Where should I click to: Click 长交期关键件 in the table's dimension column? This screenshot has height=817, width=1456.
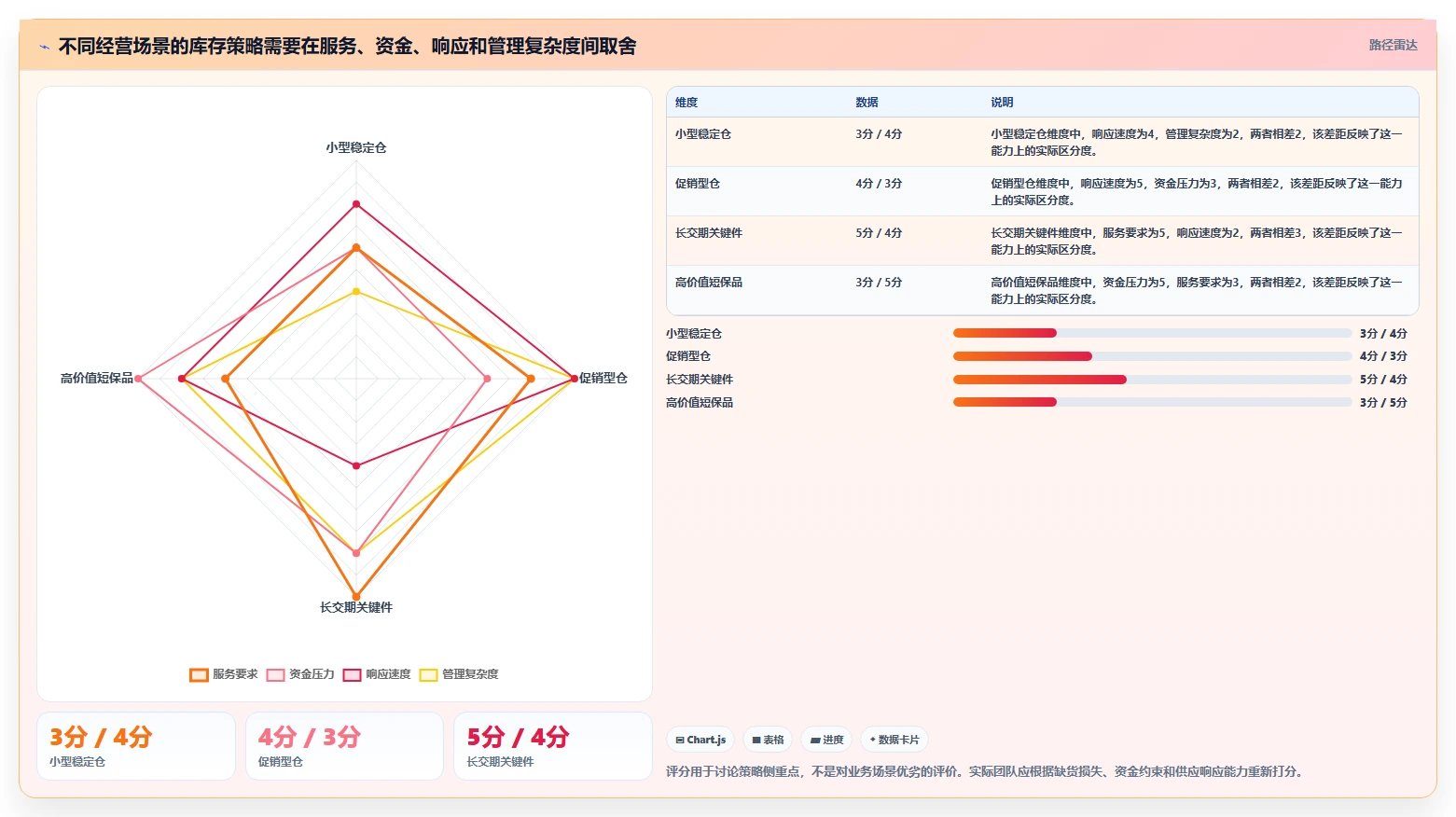coord(709,233)
